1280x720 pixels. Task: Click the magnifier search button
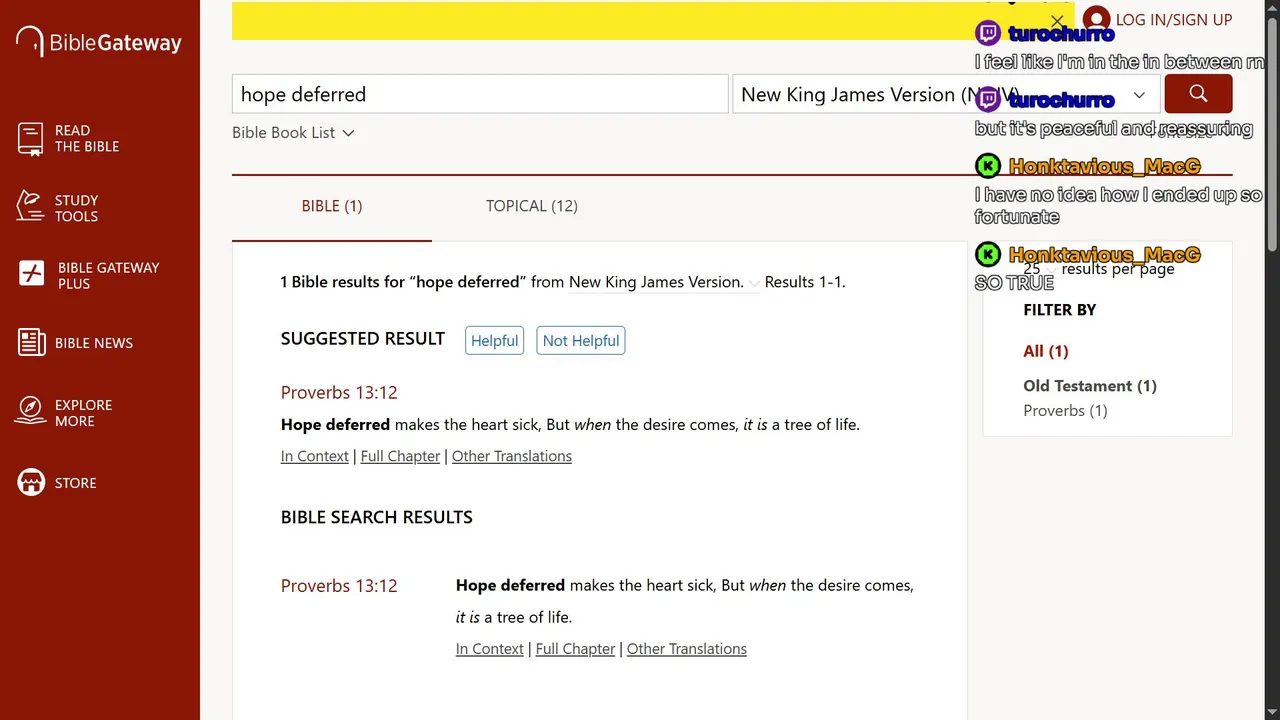1198,94
